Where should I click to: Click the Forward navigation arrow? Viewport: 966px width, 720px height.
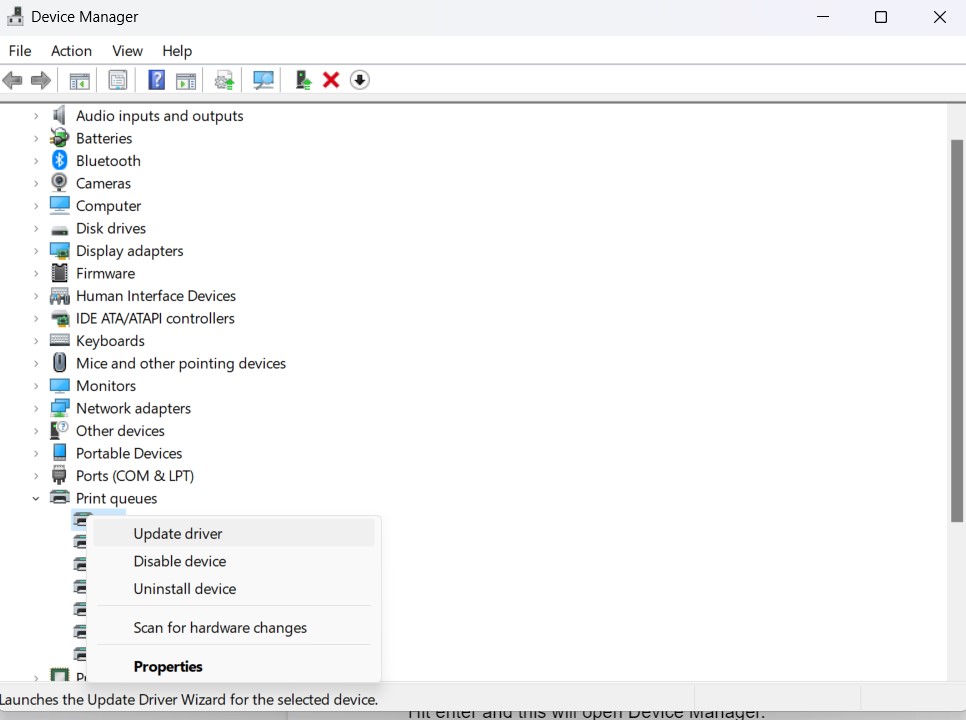(40, 80)
